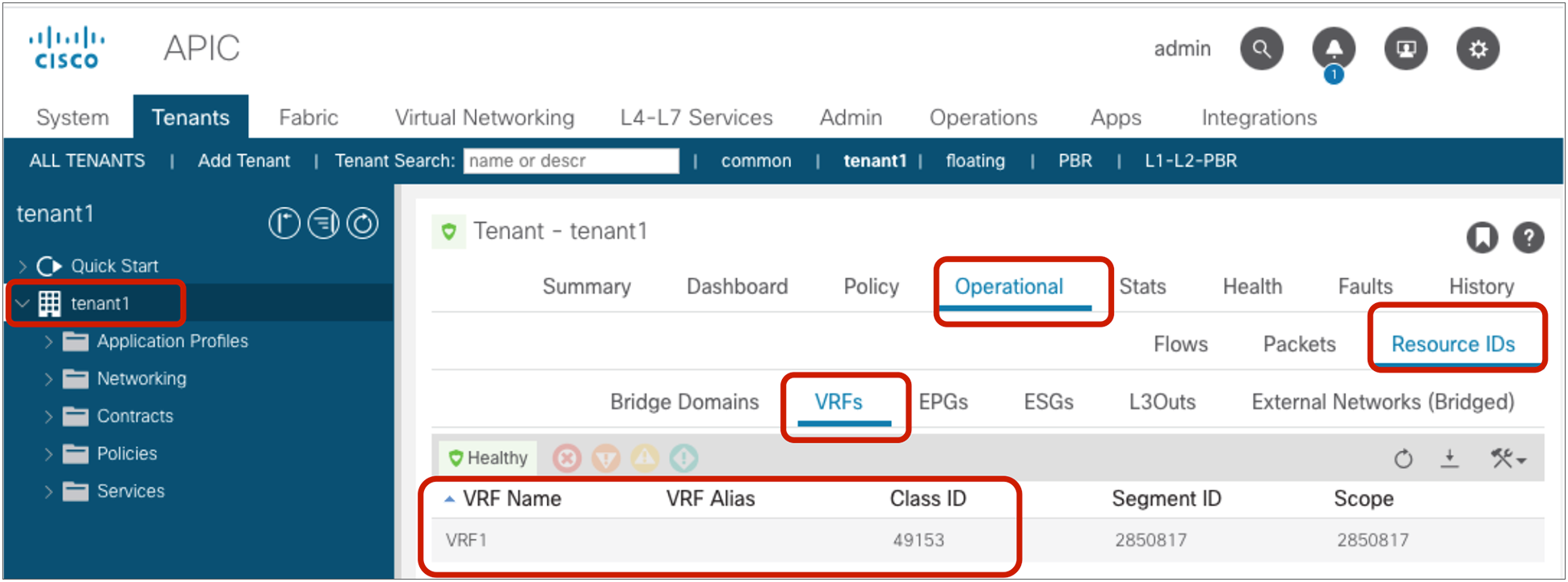Switch to the Summary tab
The height and width of the screenshot is (582, 1568).
[x=586, y=287]
